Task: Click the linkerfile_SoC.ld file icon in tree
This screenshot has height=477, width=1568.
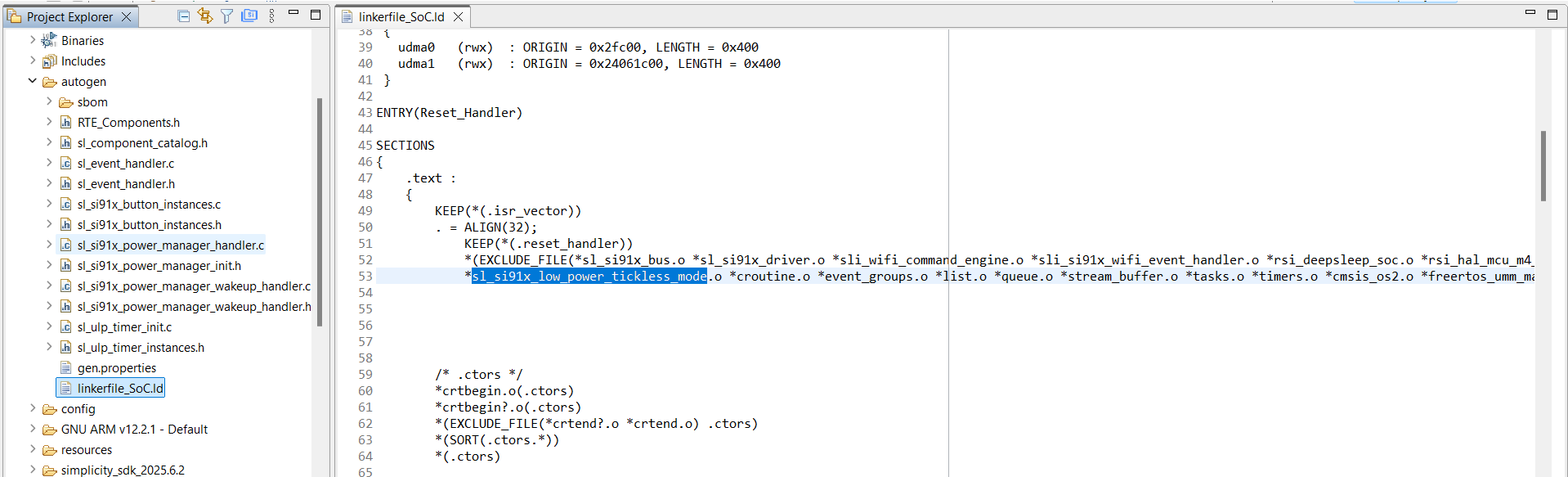Action: pyautogui.click(x=65, y=389)
